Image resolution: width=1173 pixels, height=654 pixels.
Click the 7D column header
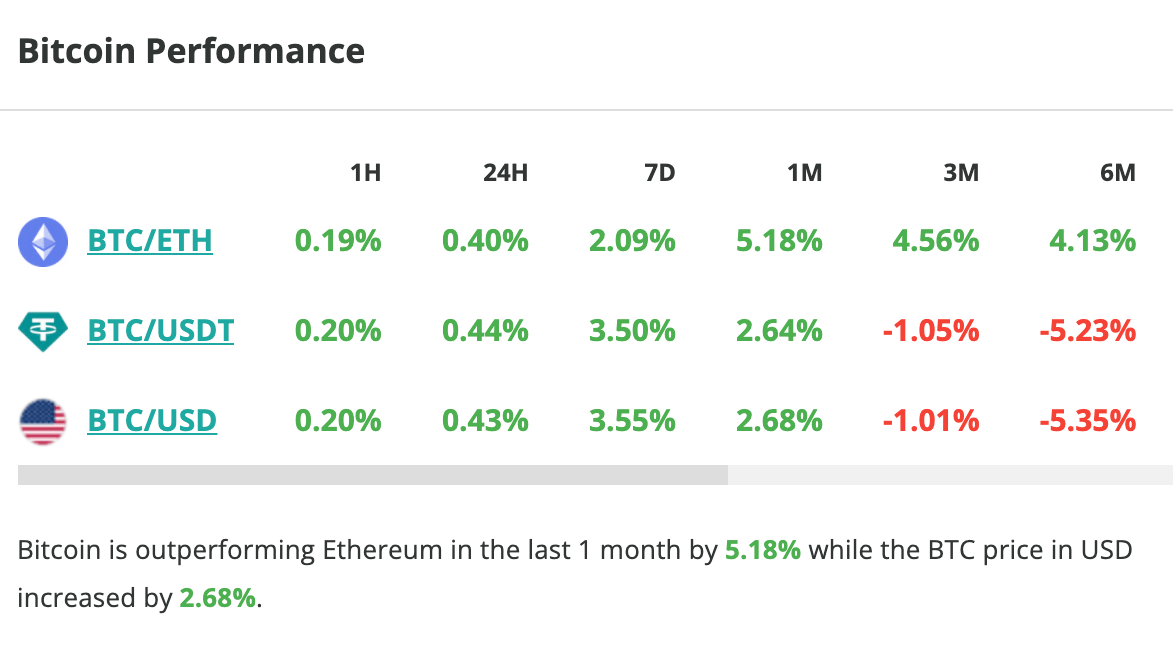click(659, 173)
